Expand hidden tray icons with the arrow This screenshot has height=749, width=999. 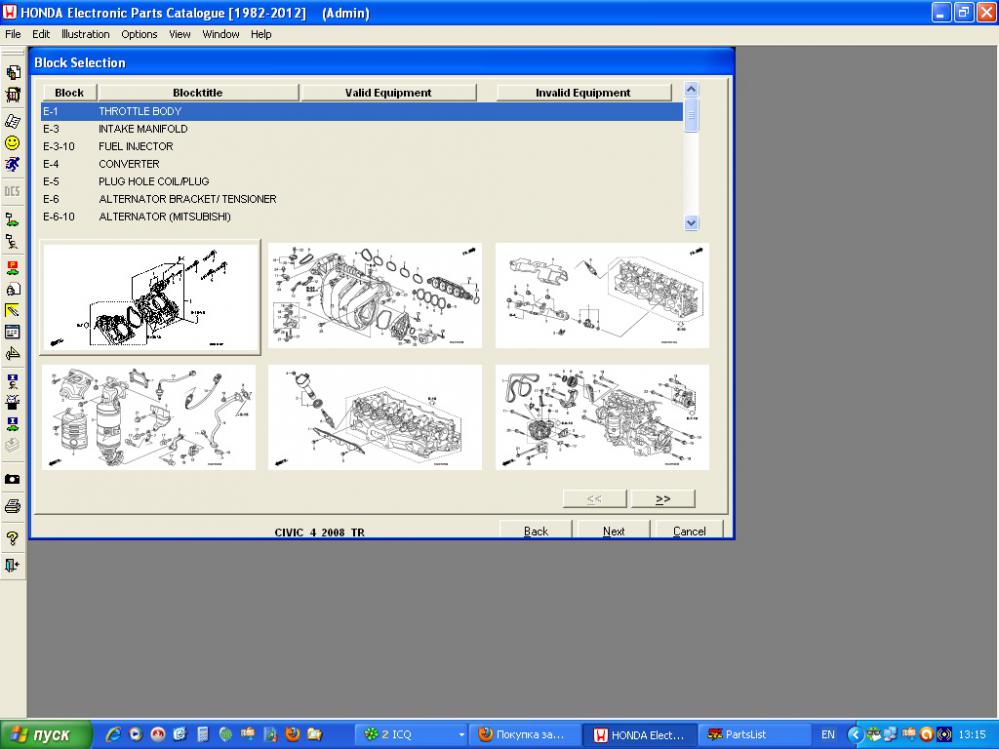[855, 734]
